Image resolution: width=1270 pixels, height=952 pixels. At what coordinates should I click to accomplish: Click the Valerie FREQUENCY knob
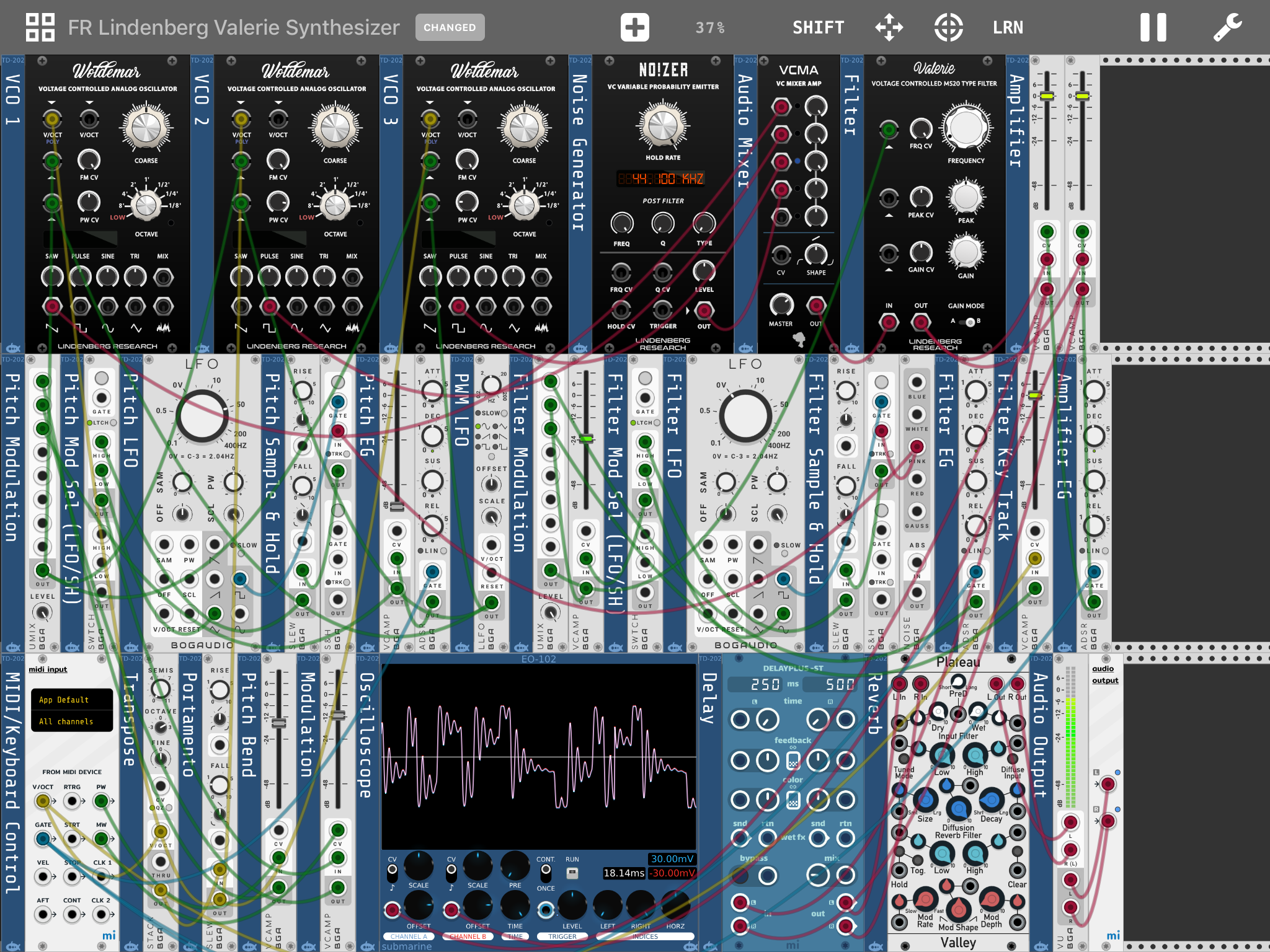[x=966, y=128]
